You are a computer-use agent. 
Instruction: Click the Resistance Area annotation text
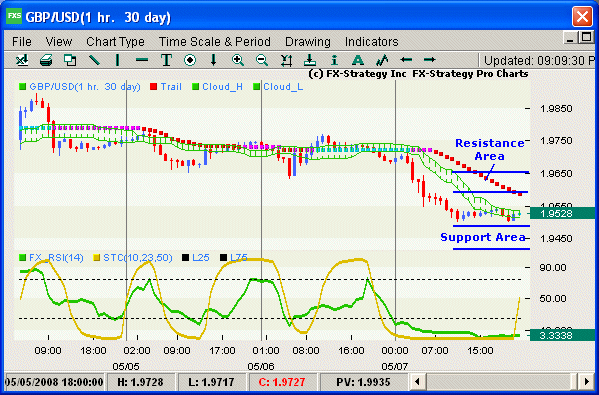(490, 149)
